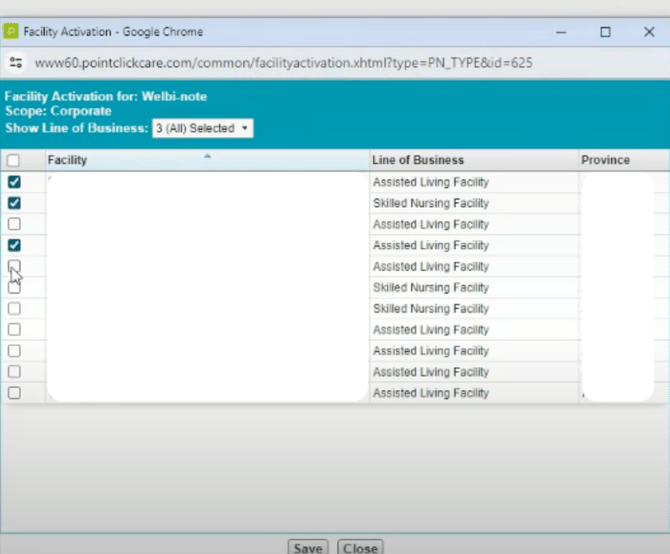Uncheck the fourth row's checked checkbox
Viewport: 670px width, 554px height.
14,245
